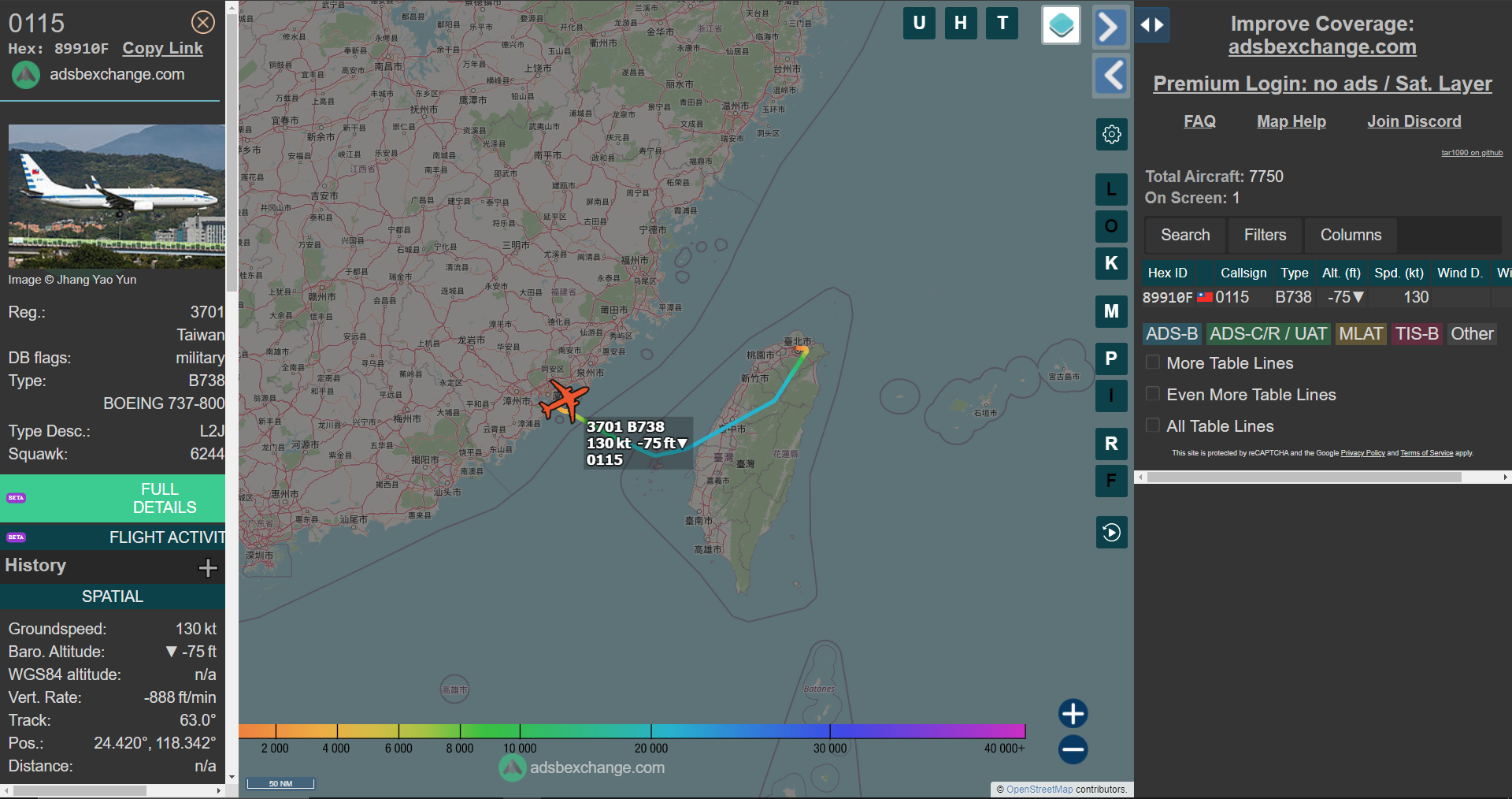This screenshot has width=1512, height=799.
Task: Open the Terms of Service link
Action: click(1426, 453)
